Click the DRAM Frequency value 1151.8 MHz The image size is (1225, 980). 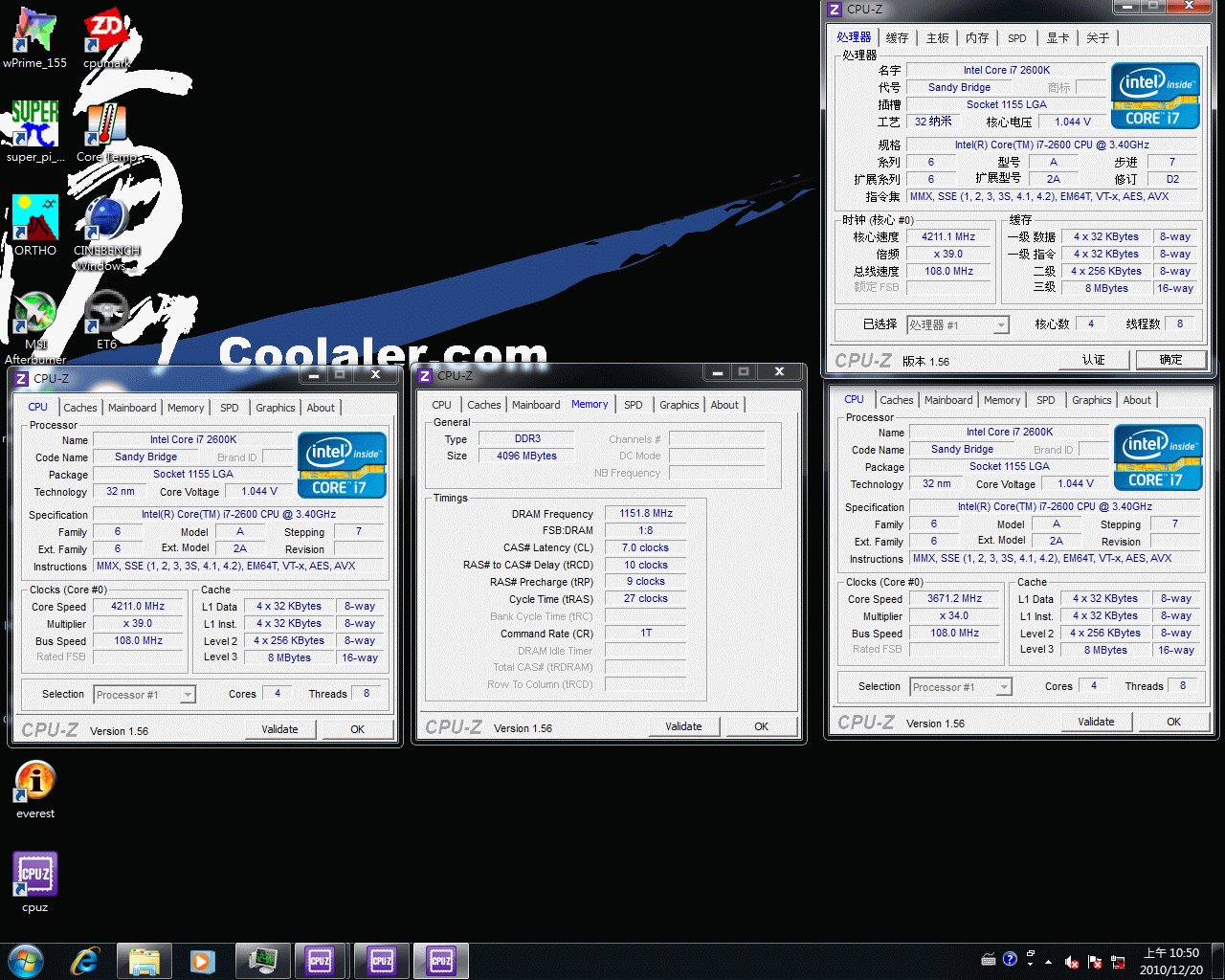click(646, 513)
